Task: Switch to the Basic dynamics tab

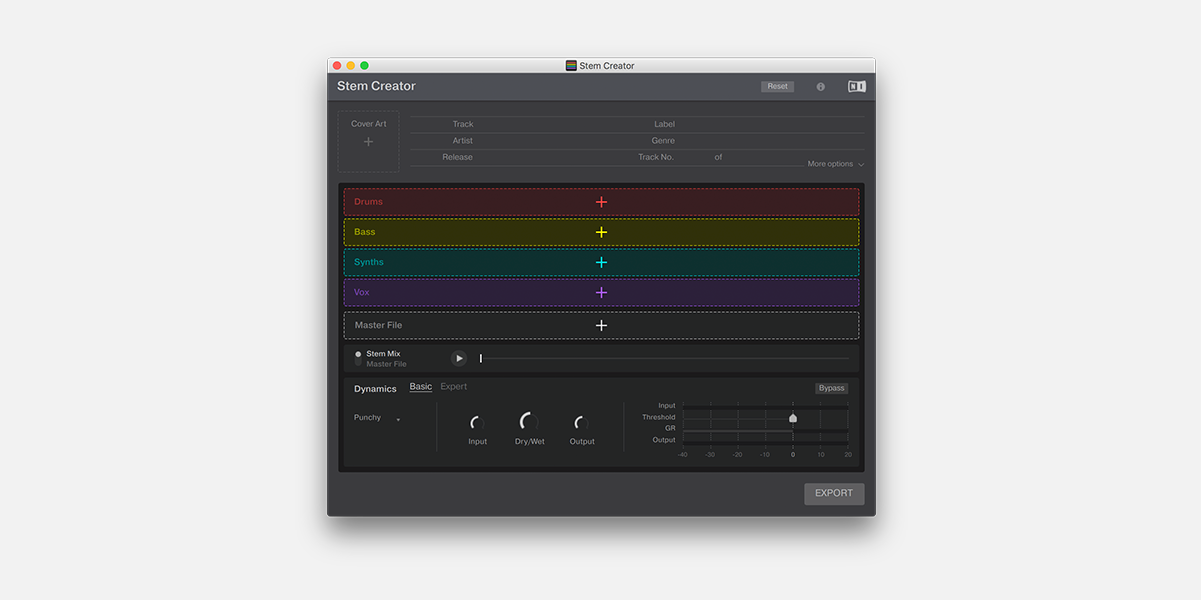Action: pos(421,387)
